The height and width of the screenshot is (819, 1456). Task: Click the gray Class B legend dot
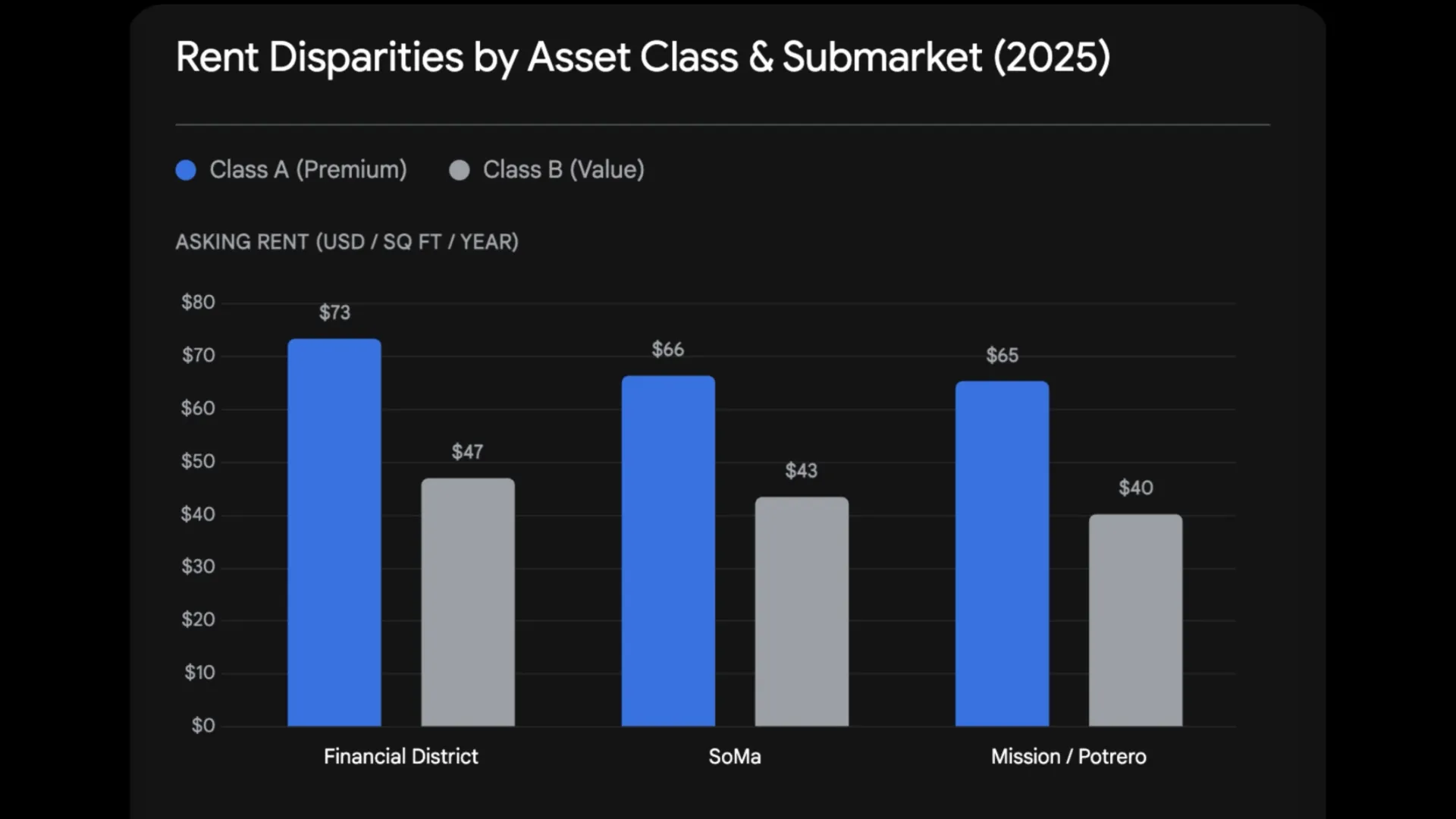[460, 170]
